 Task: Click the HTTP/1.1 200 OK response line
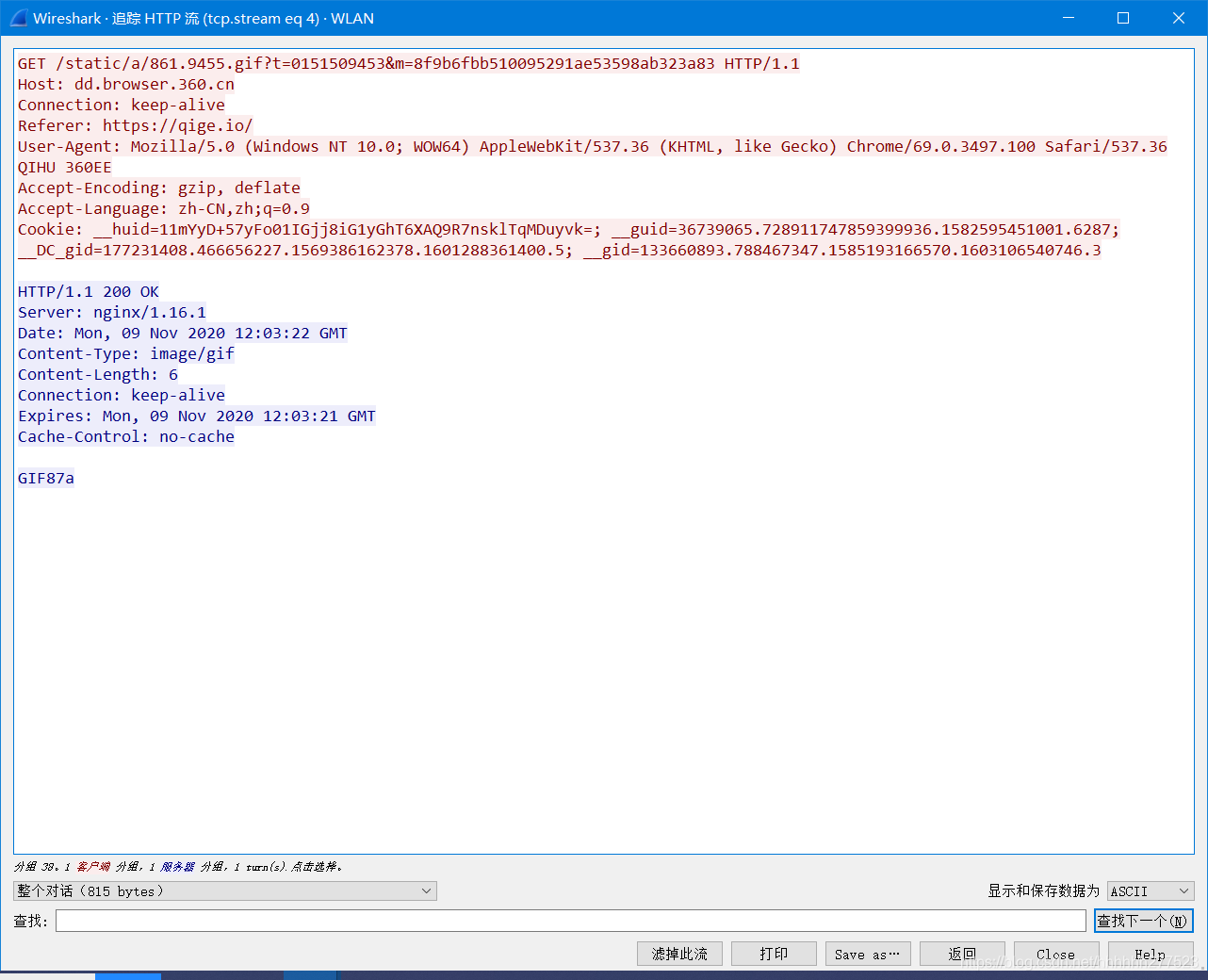88,291
